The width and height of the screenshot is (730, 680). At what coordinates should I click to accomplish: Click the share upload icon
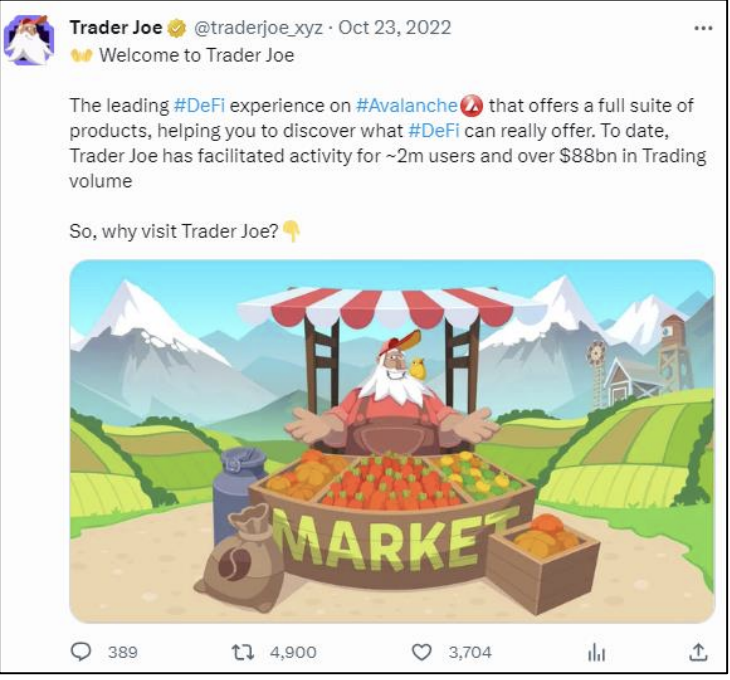699,652
